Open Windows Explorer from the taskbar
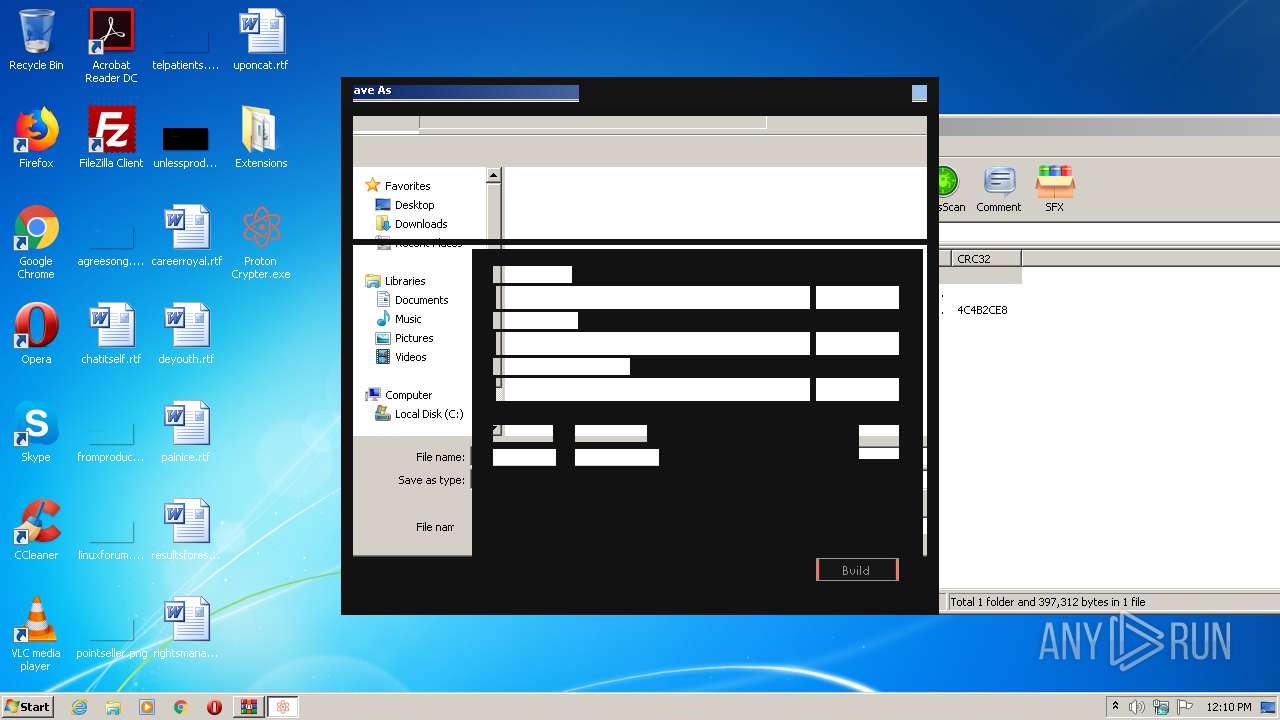 click(x=113, y=707)
